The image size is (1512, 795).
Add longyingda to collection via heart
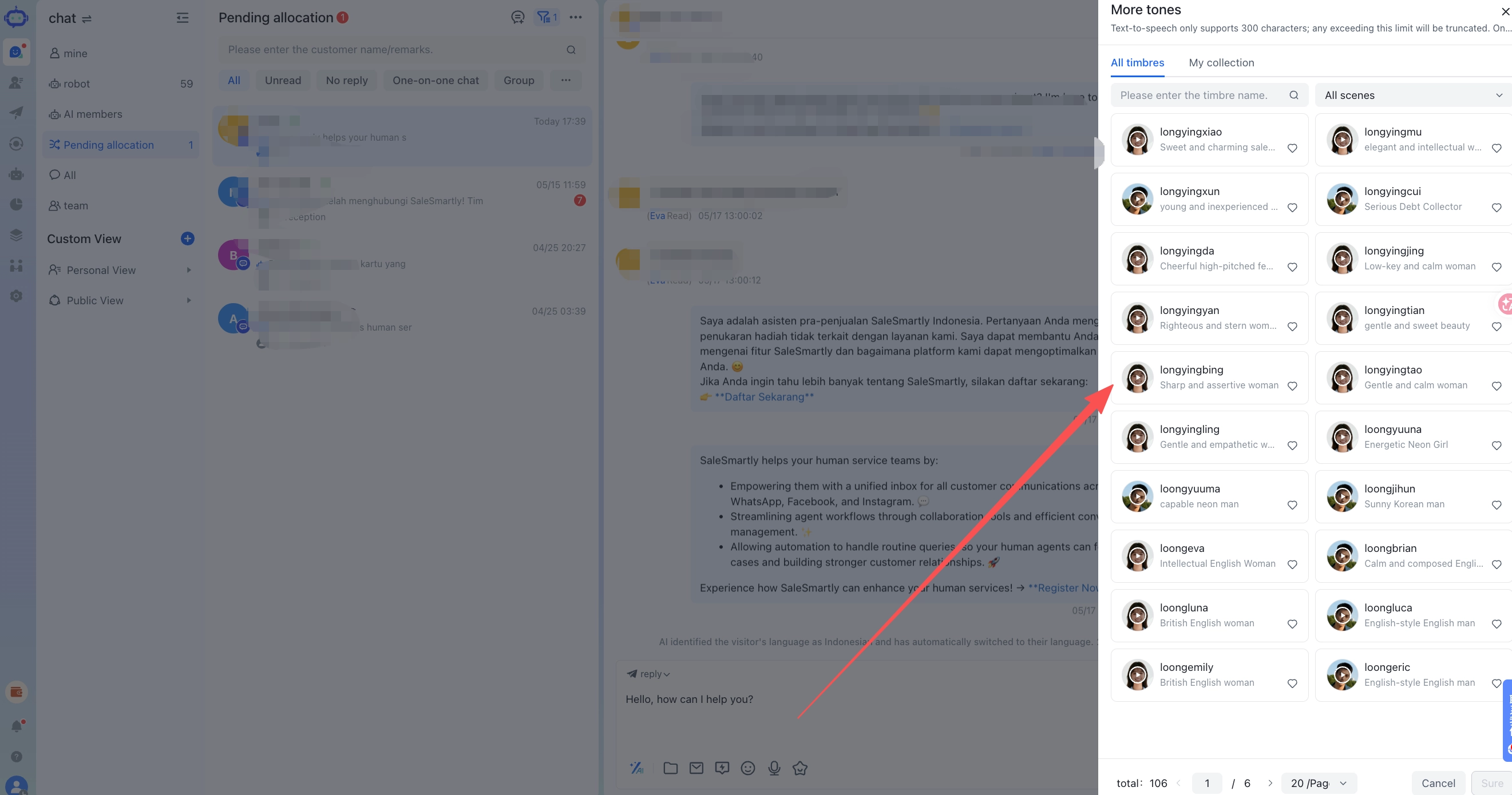pyautogui.click(x=1292, y=268)
